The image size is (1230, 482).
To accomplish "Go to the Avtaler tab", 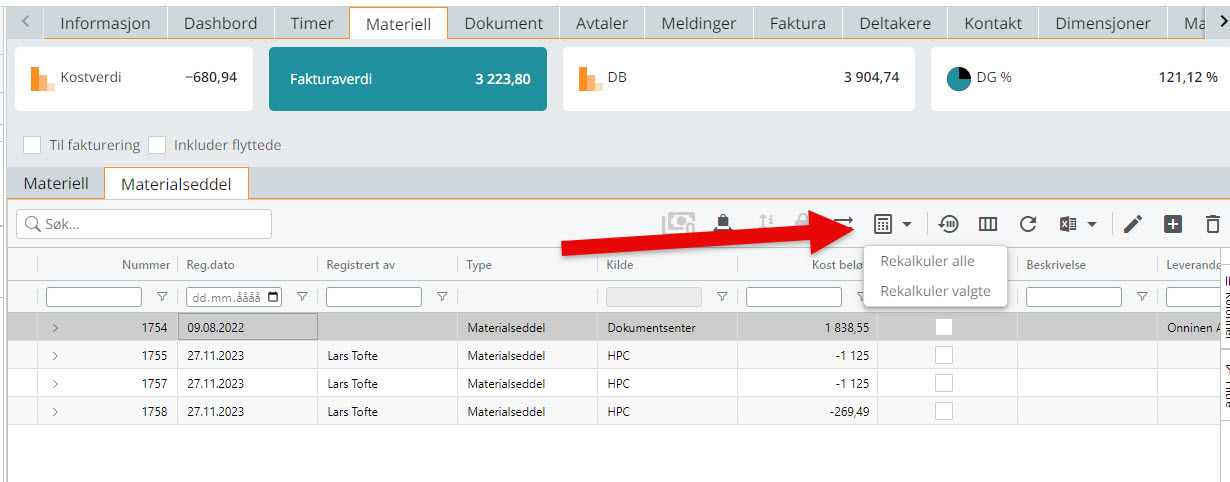I will (602, 23).
